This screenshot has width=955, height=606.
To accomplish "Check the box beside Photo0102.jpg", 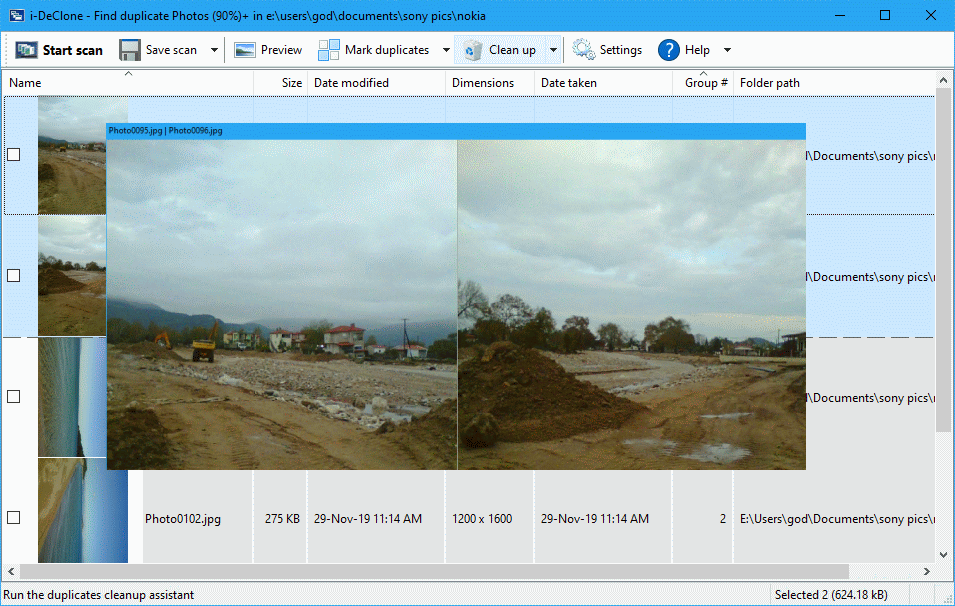I will [14, 518].
